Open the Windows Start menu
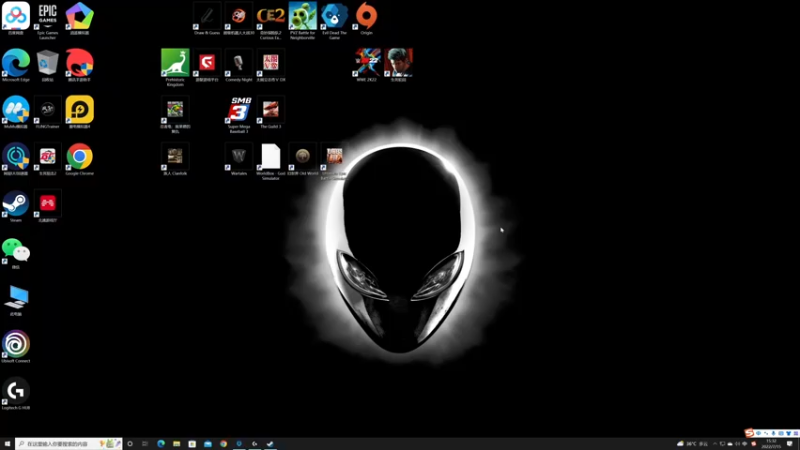This screenshot has height=450, width=800. pyautogui.click(x=7, y=444)
